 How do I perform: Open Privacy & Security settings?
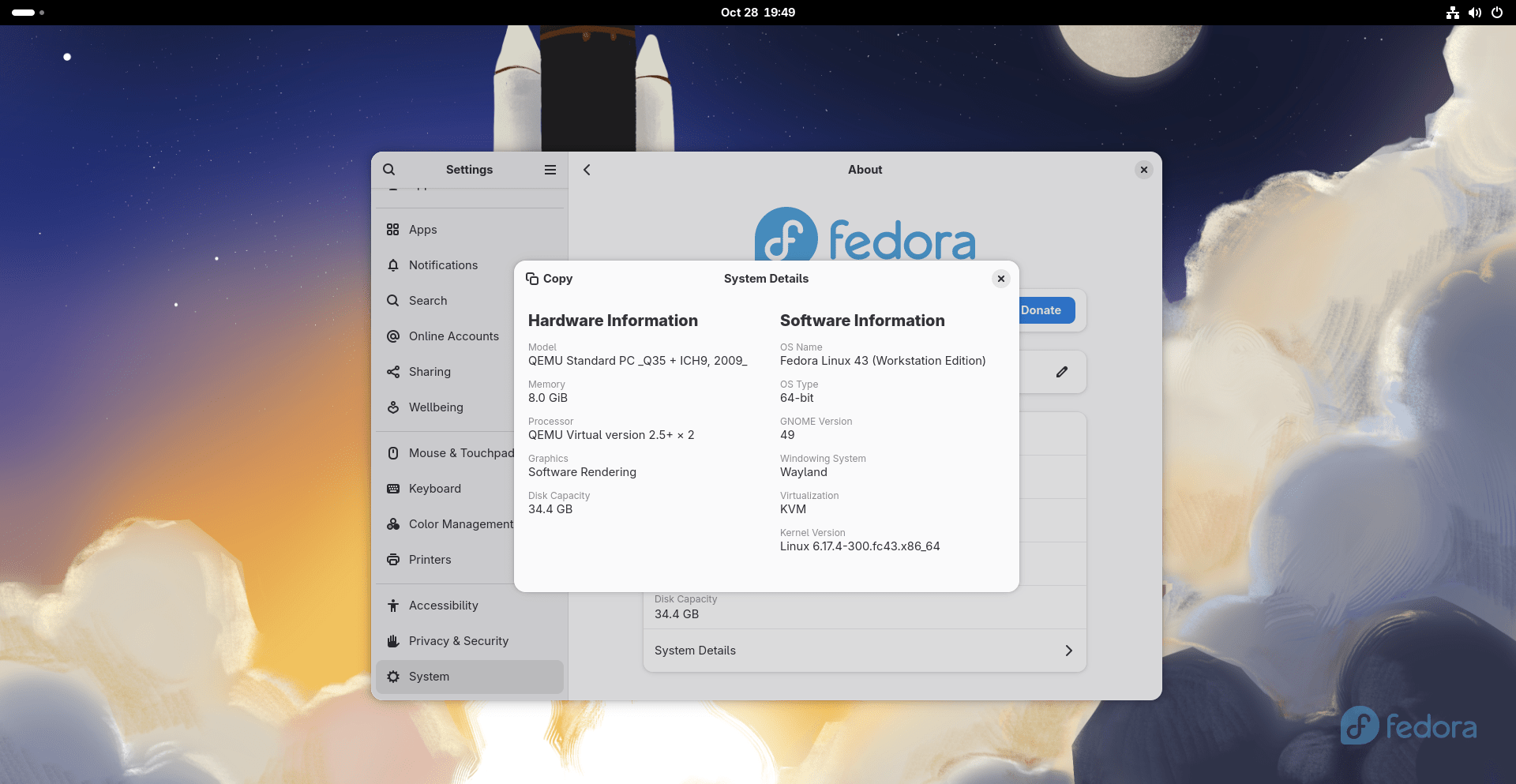pyautogui.click(x=458, y=641)
